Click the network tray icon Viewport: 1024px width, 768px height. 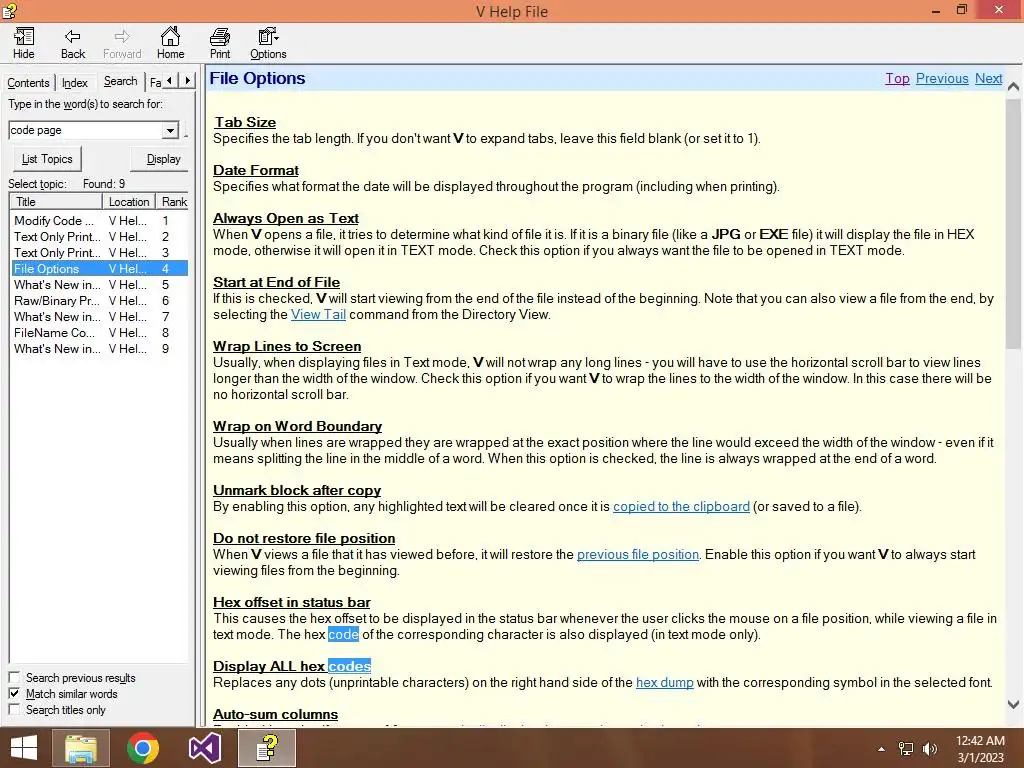pos(906,749)
